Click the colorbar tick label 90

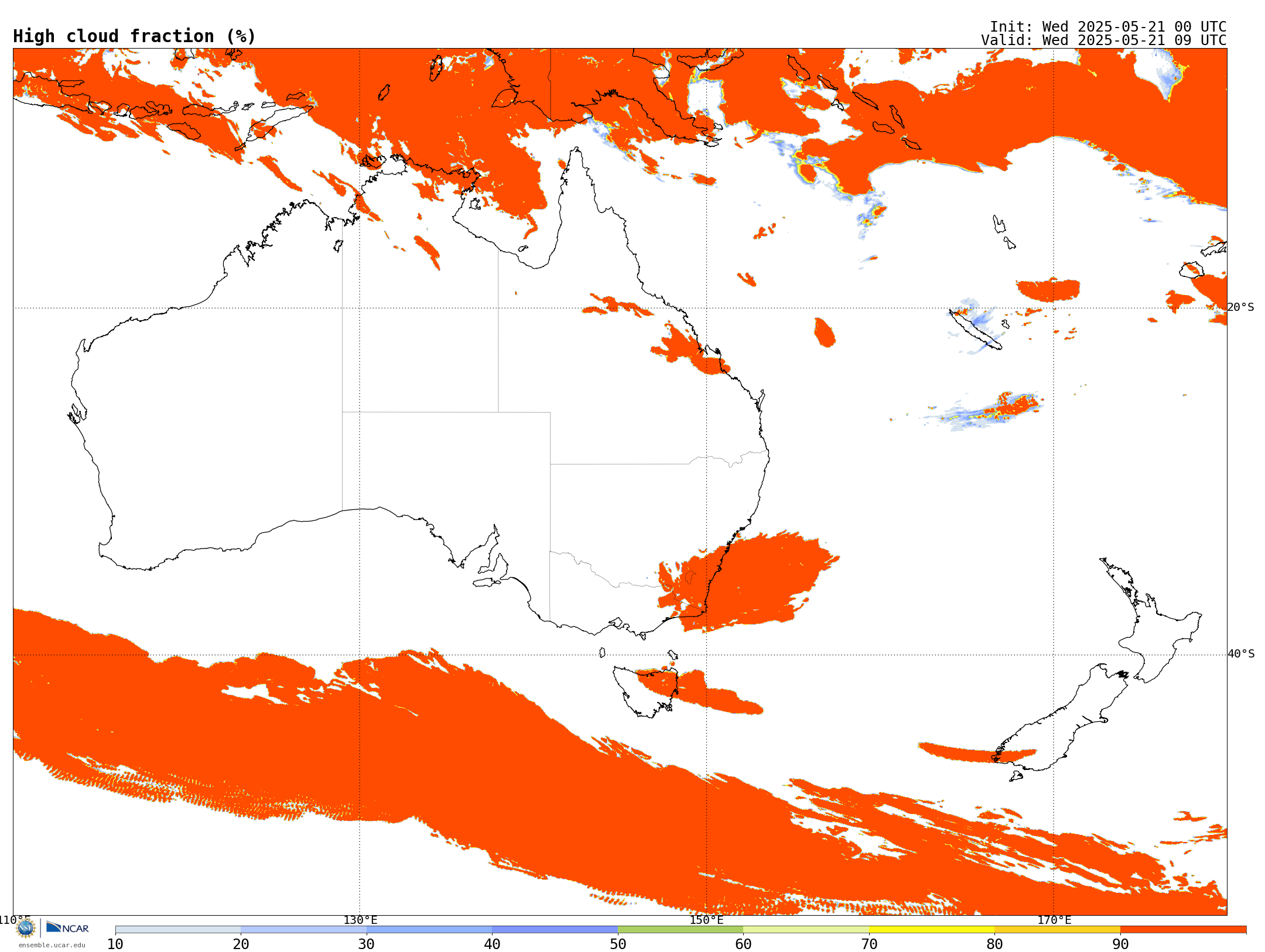(x=1120, y=944)
